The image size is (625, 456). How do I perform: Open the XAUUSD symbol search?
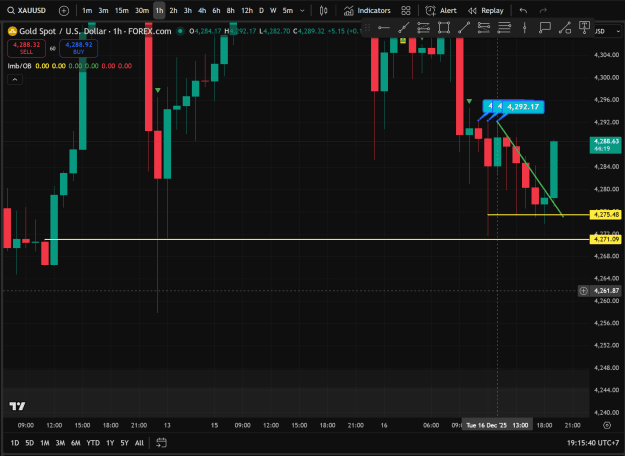[27, 10]
